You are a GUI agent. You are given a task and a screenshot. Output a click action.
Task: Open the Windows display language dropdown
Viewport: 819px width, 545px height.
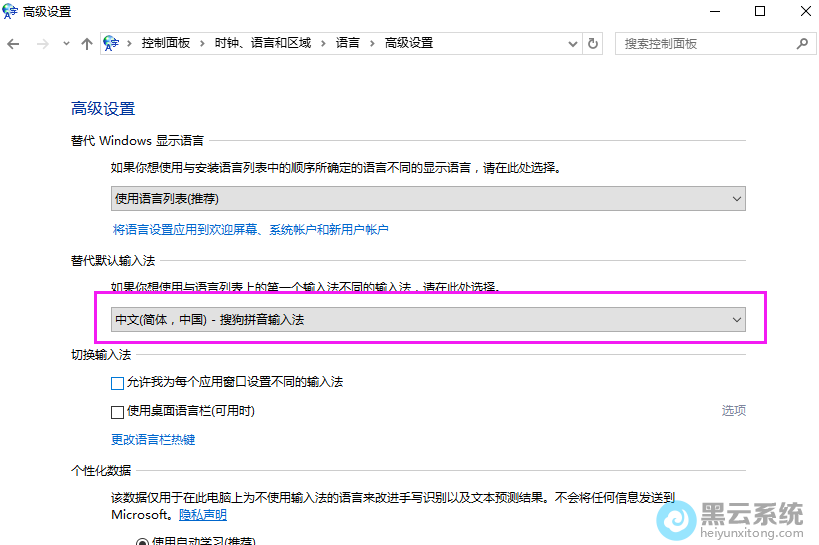(x=428, y=199)
